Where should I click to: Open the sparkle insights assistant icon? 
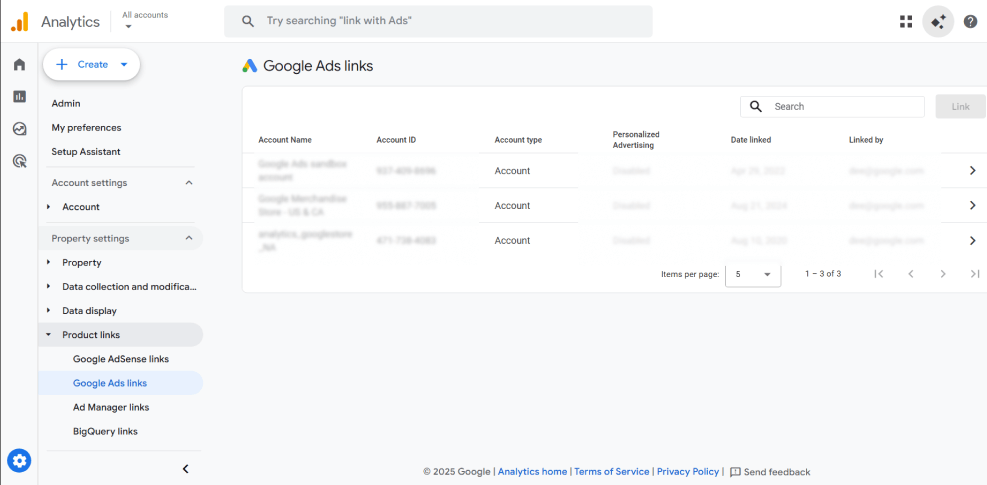pyautogui.click(x=938, y=21)
